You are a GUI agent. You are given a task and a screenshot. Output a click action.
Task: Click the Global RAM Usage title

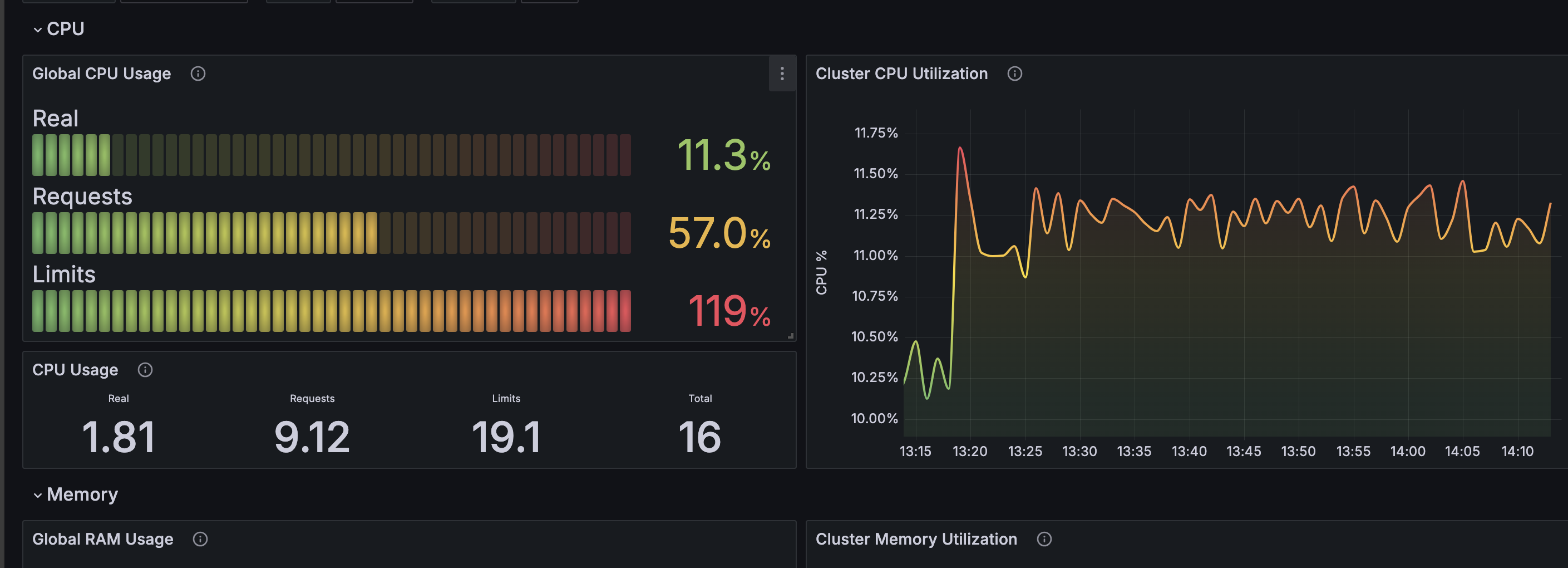click(x=103, y=540)
